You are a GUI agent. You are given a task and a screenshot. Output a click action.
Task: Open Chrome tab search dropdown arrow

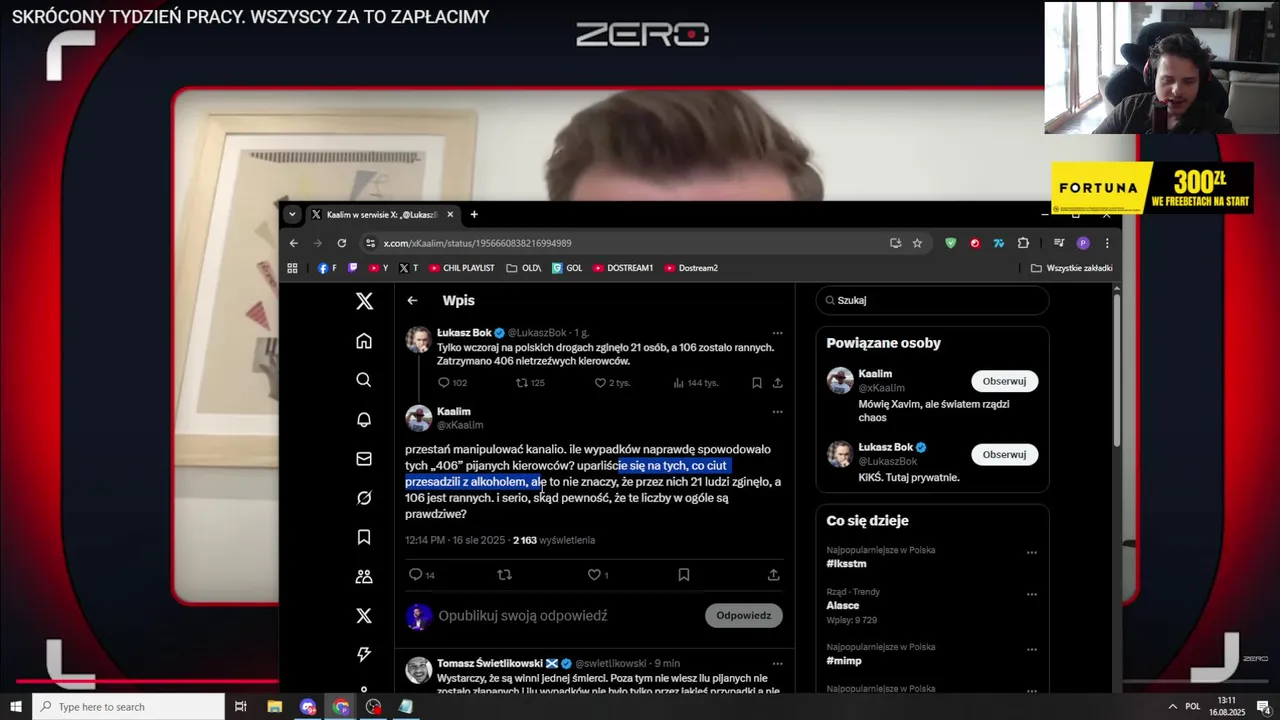click(x=292, y=214)
